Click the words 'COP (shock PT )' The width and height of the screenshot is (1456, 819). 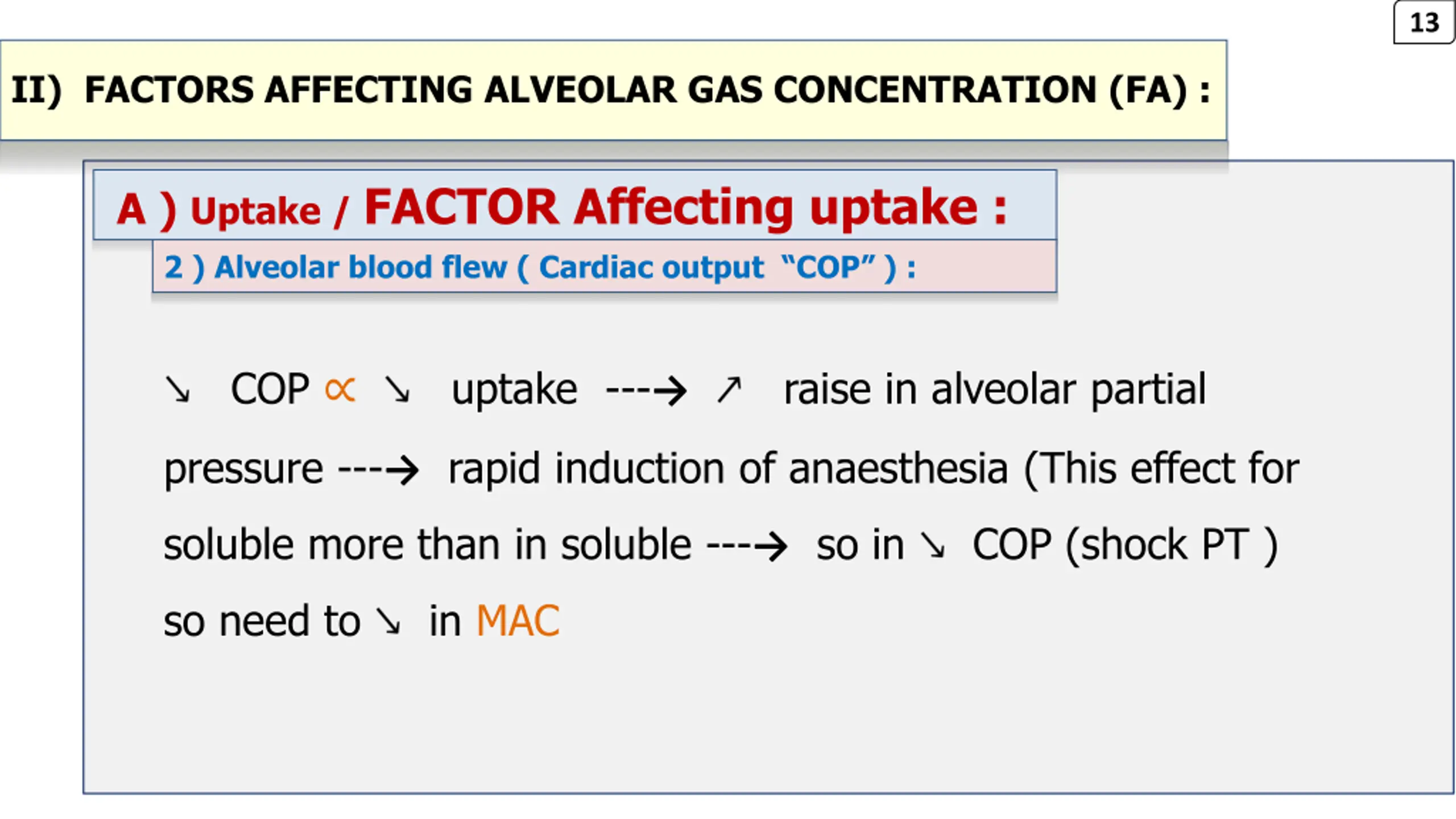click(x=1126, y=546)
